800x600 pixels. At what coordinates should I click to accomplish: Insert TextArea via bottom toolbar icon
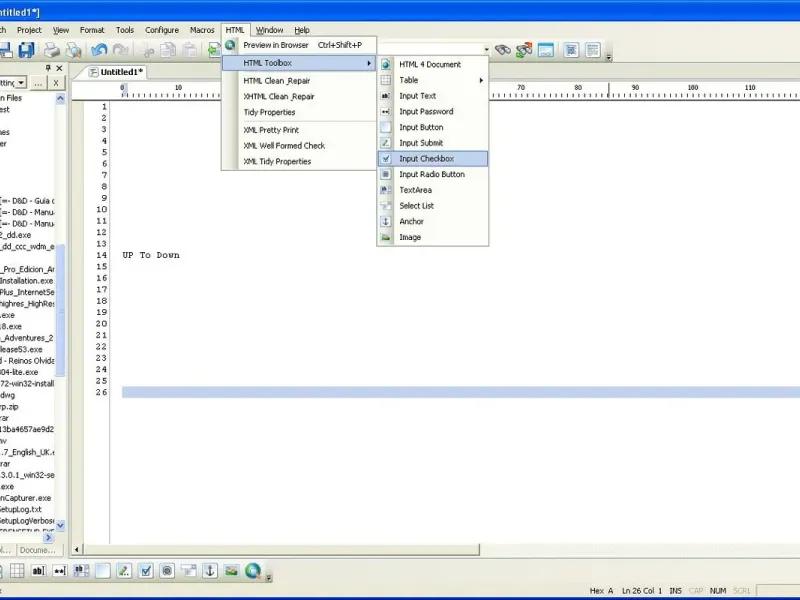point(81,570)
